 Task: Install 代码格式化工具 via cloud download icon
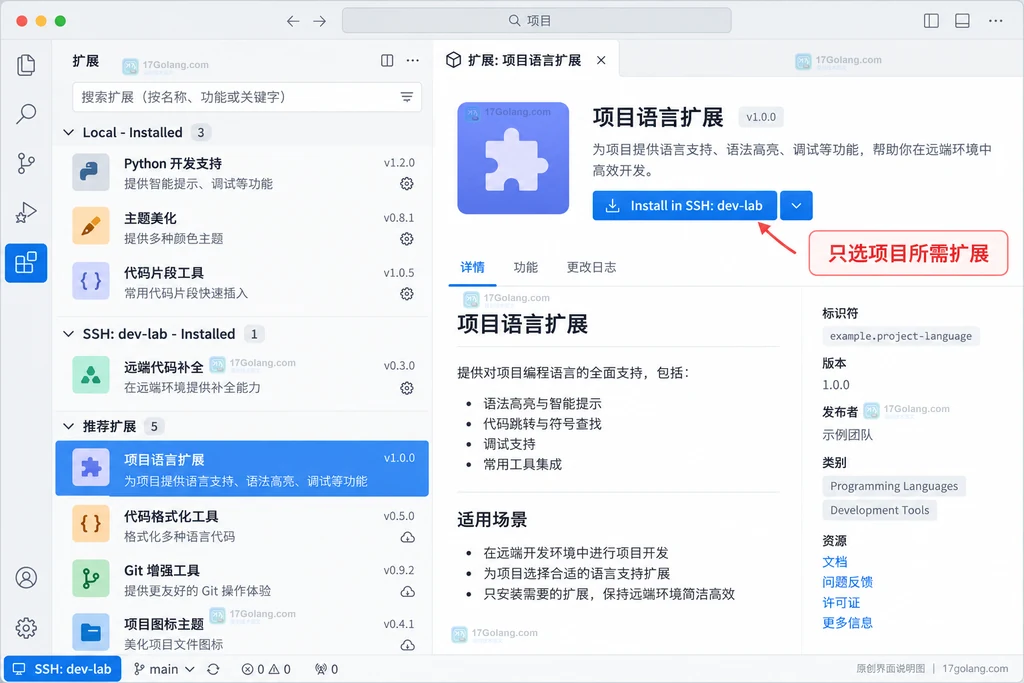[x=408, y=537]
